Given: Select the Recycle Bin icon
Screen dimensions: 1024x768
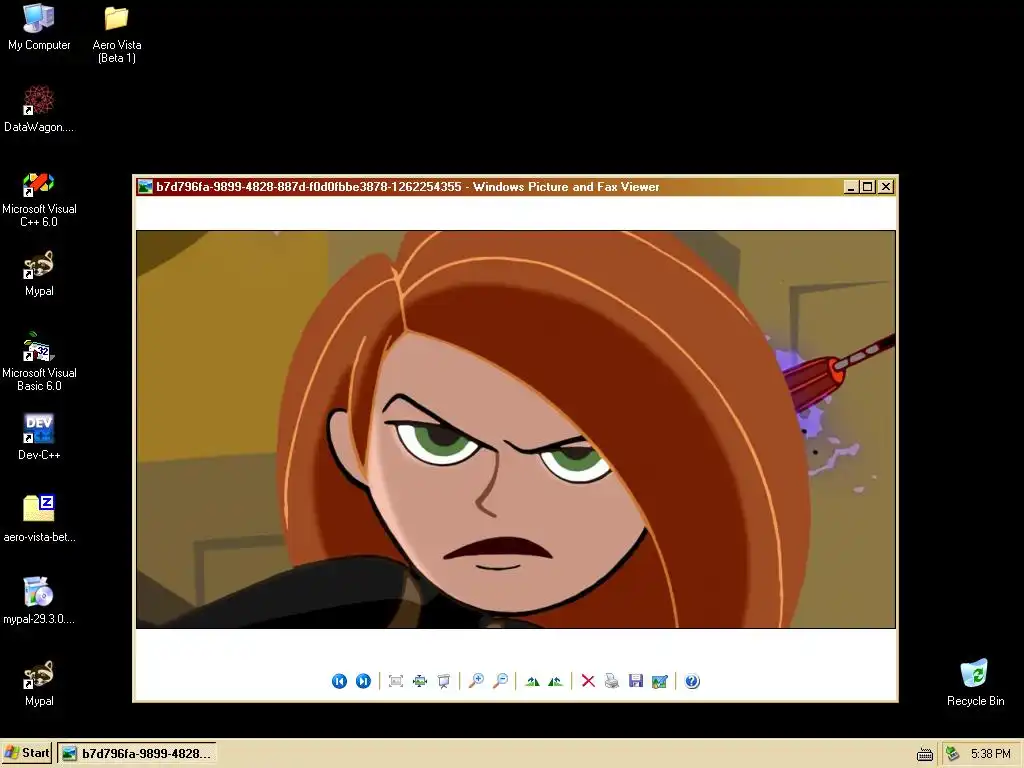Looking at the screenshot, I should [976, 682].
